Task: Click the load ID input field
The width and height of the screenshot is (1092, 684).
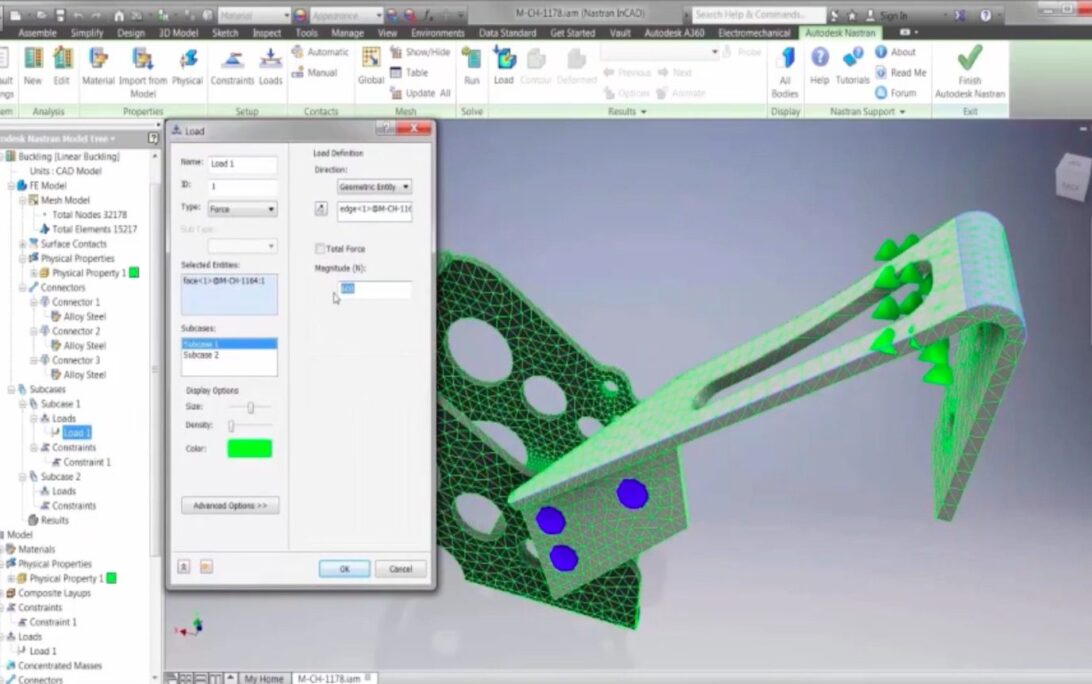Action: tap(242, 187)
